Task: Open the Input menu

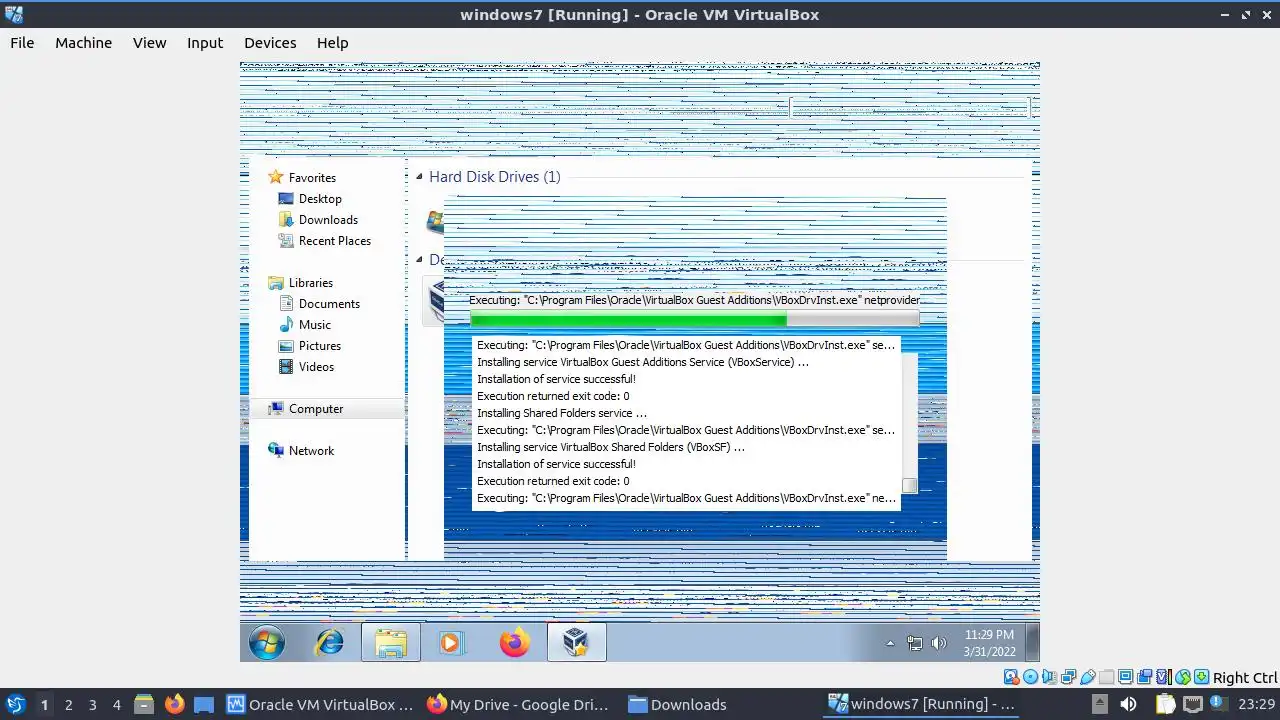Action: coord(205,43)
